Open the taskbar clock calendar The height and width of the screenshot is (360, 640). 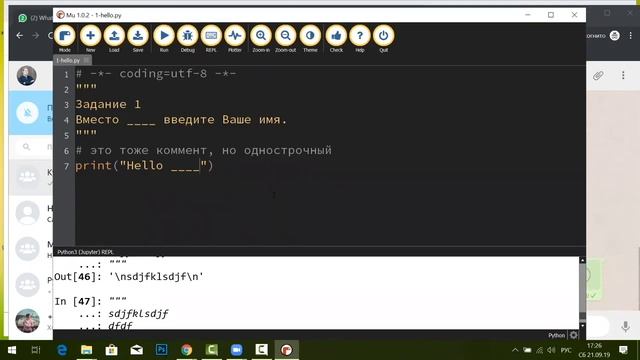click(595, 350)
